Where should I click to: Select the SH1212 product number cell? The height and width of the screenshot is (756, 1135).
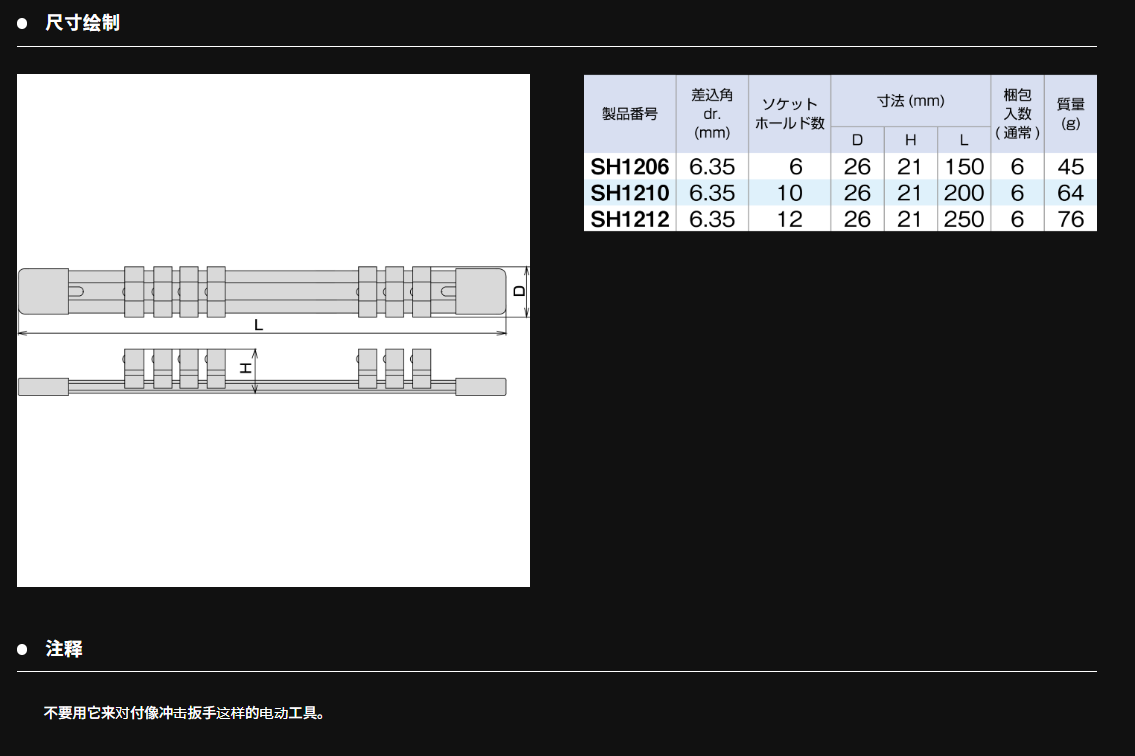tap(629, 219)
